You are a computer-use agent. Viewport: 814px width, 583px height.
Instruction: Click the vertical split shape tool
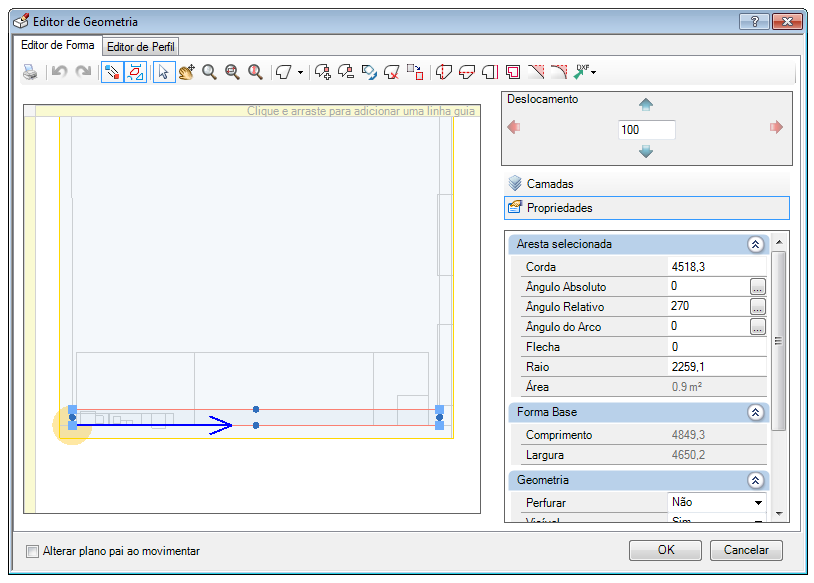443,72
